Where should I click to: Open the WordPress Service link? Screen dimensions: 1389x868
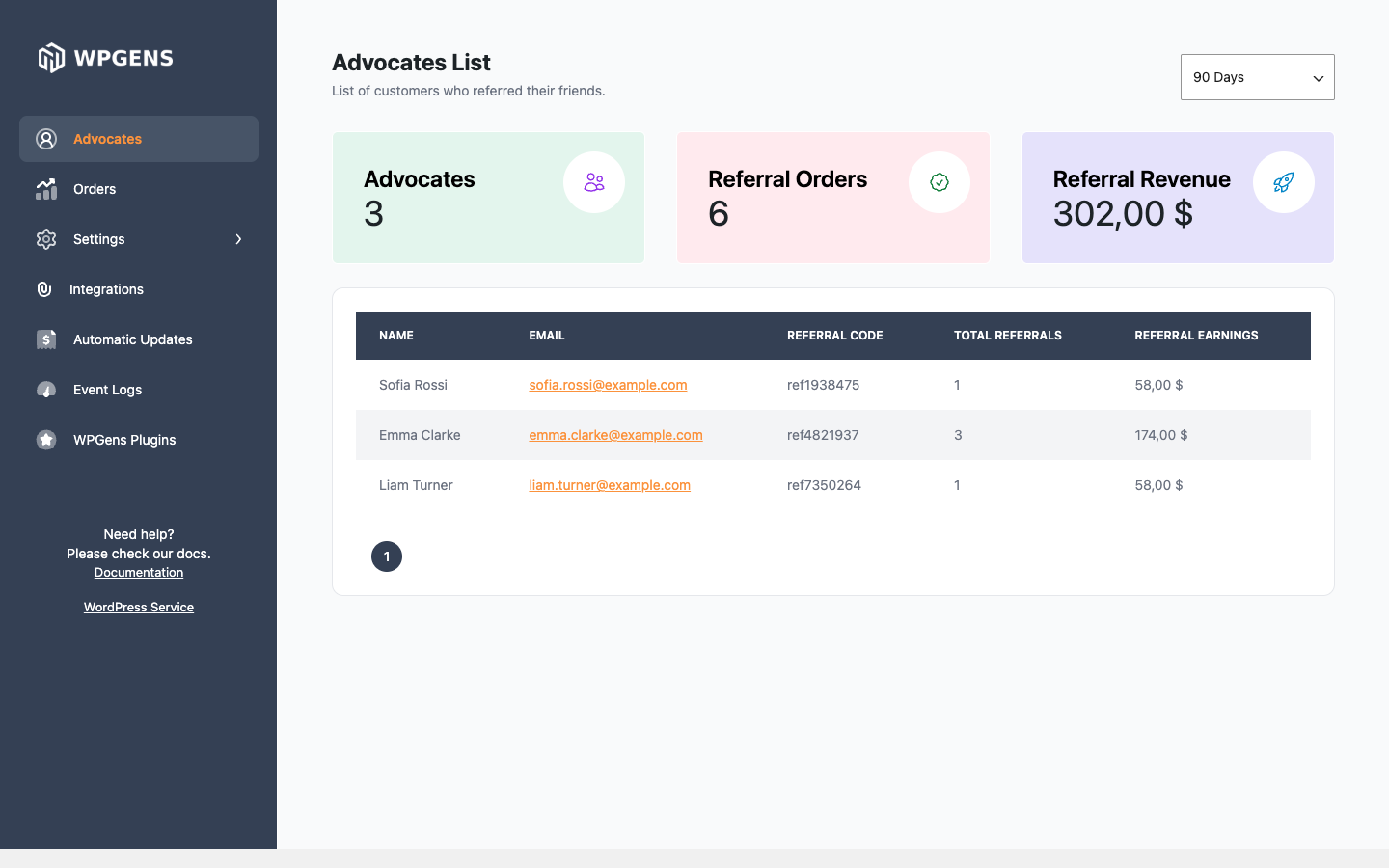click(139, 608)
